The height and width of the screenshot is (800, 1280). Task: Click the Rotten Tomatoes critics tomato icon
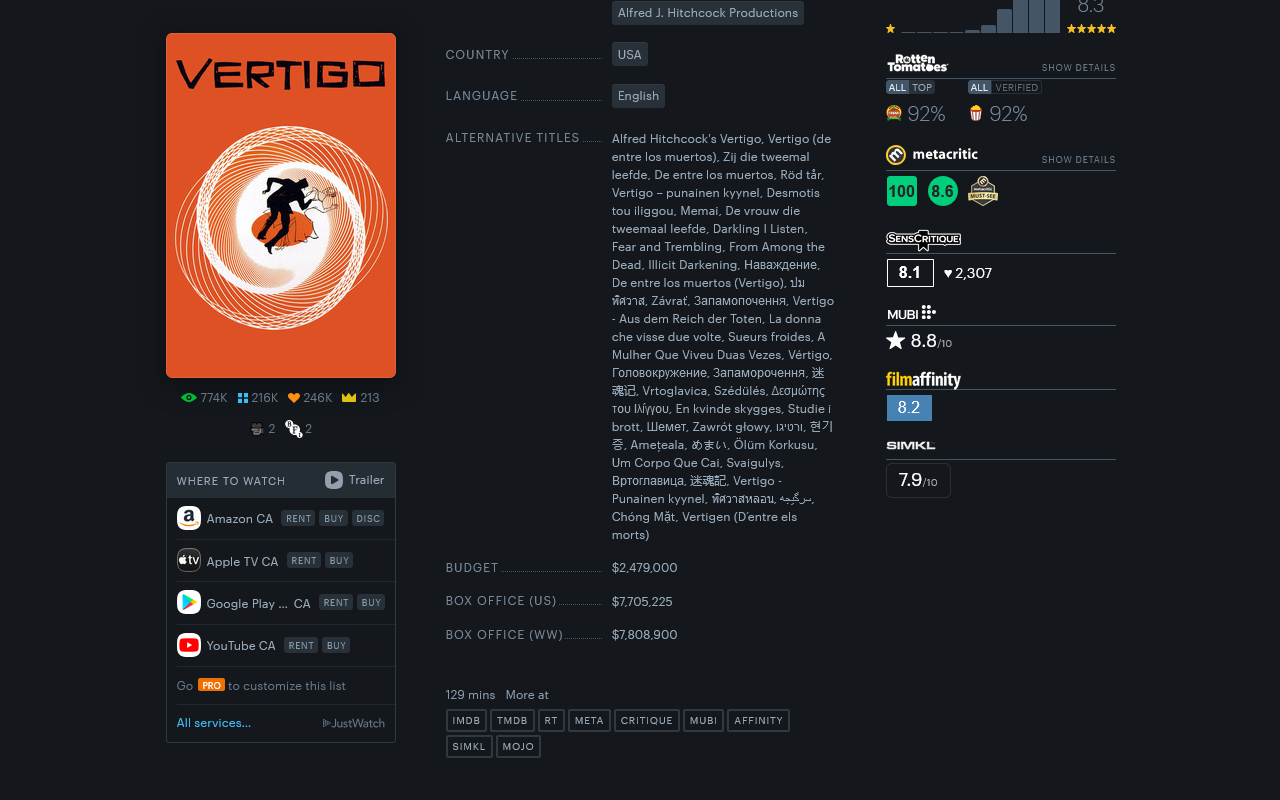[893, 113]
